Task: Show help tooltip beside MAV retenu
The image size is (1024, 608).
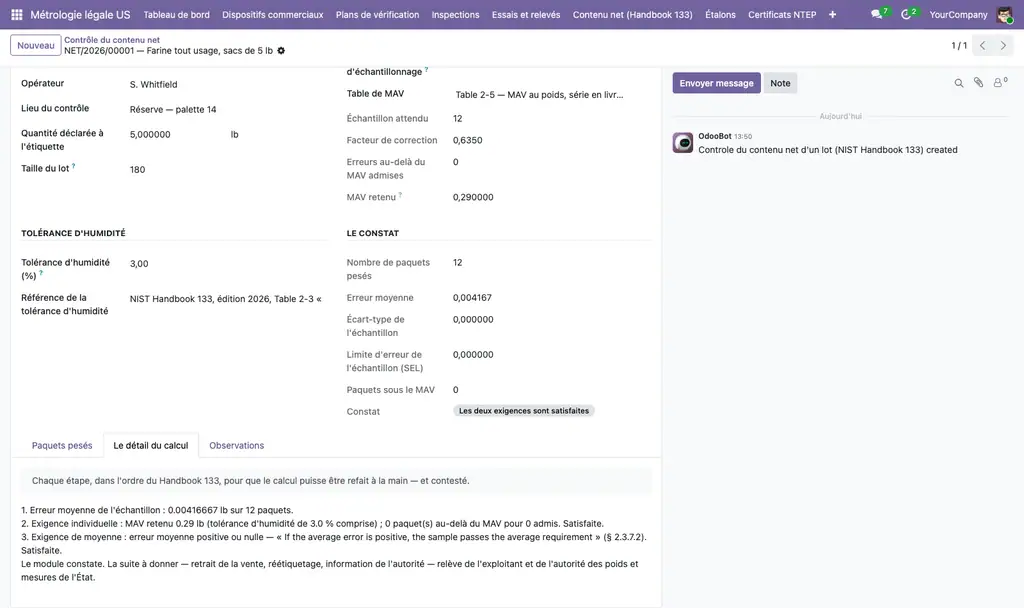Action: tap(400, 195)
